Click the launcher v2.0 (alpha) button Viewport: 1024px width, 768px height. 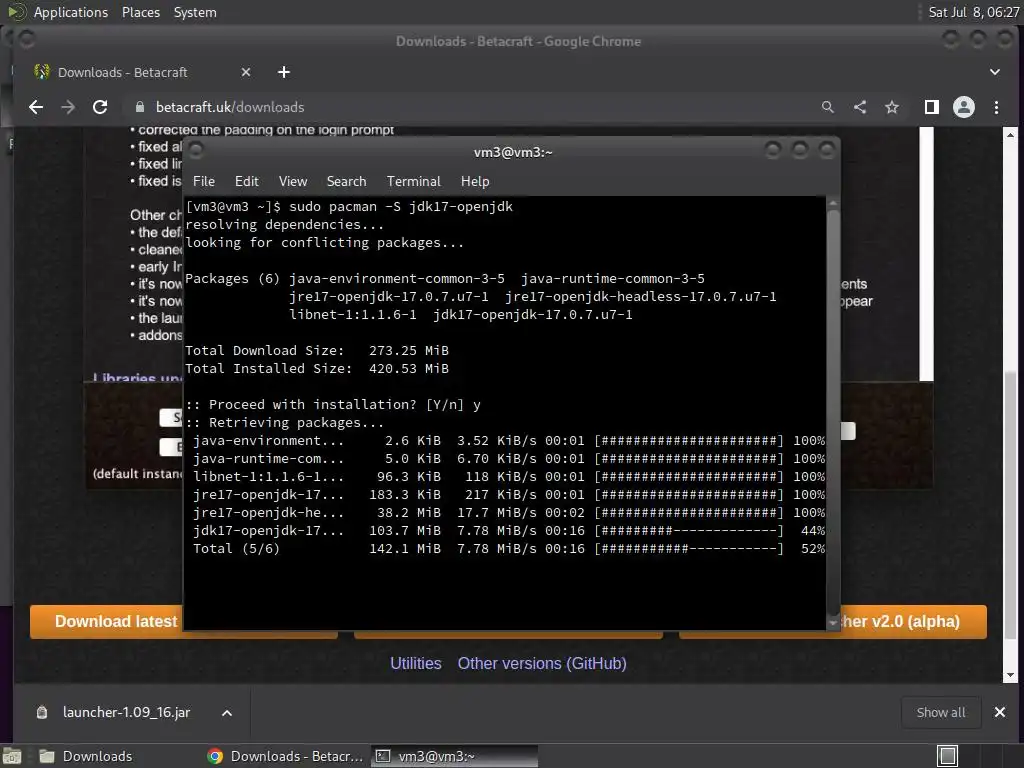(913, 622)
